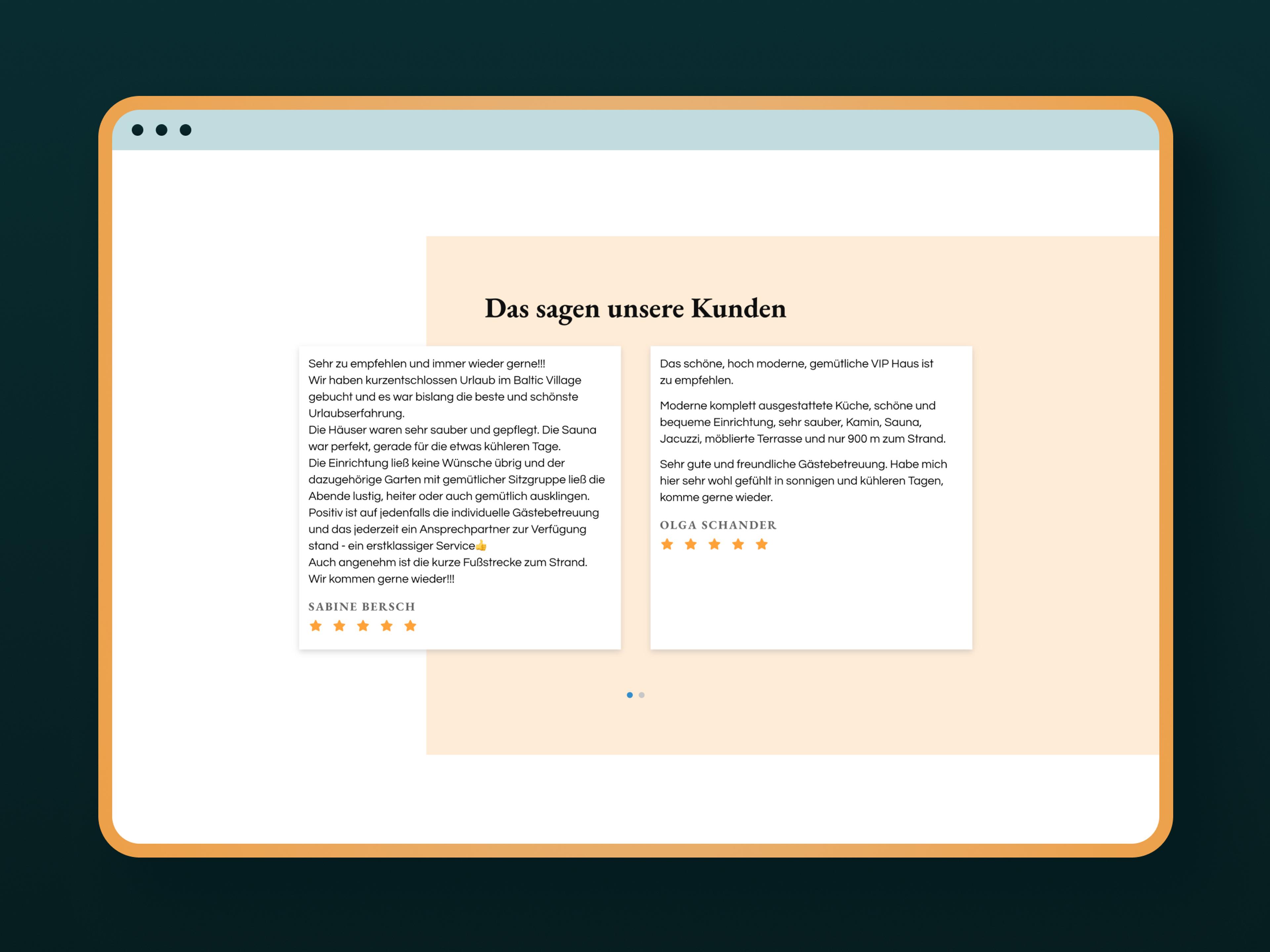Click Sabine's review text starting 'Sehr zu empfehlen'
The image size is (1270, 952).
pos(426,364)
